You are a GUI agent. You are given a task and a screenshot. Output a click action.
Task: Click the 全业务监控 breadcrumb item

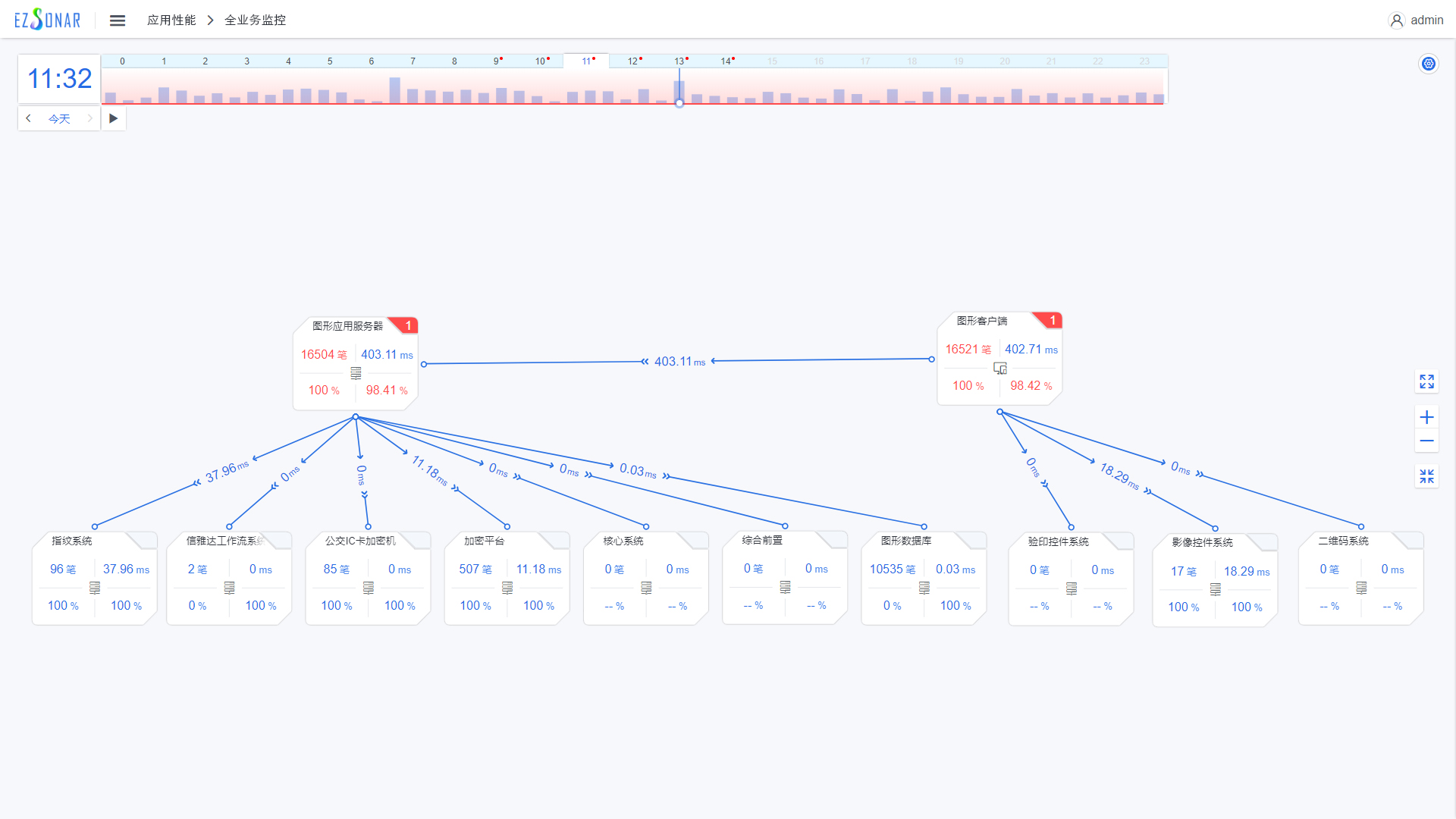(255, 20)
